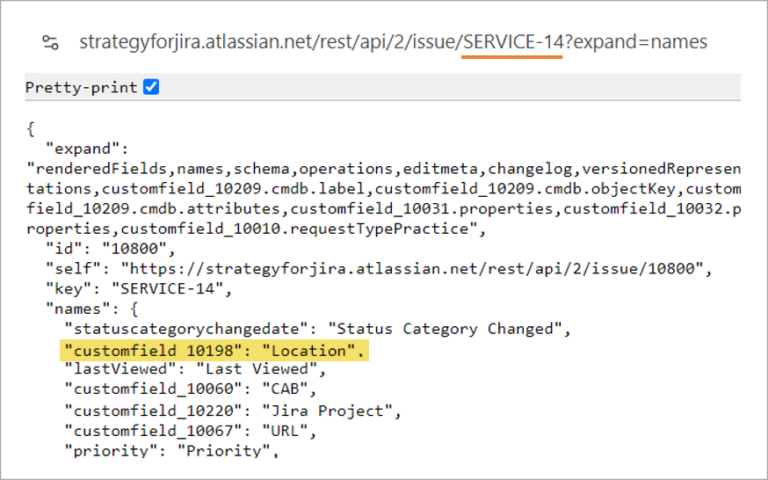
Task: Click the customfield_10060 CAB entry
Action: [x=191, y=389]
